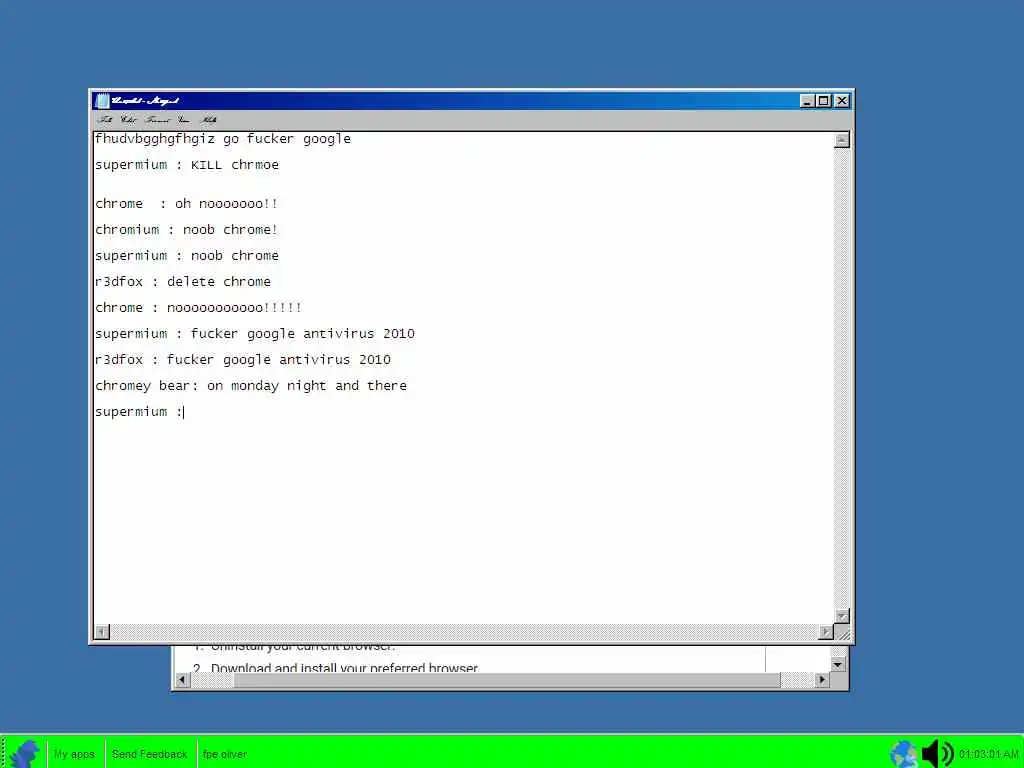Click 'r3dfox : fucker google antivirus 2010' line
This screenshot has height=768, width=1024.
point(243,360)
